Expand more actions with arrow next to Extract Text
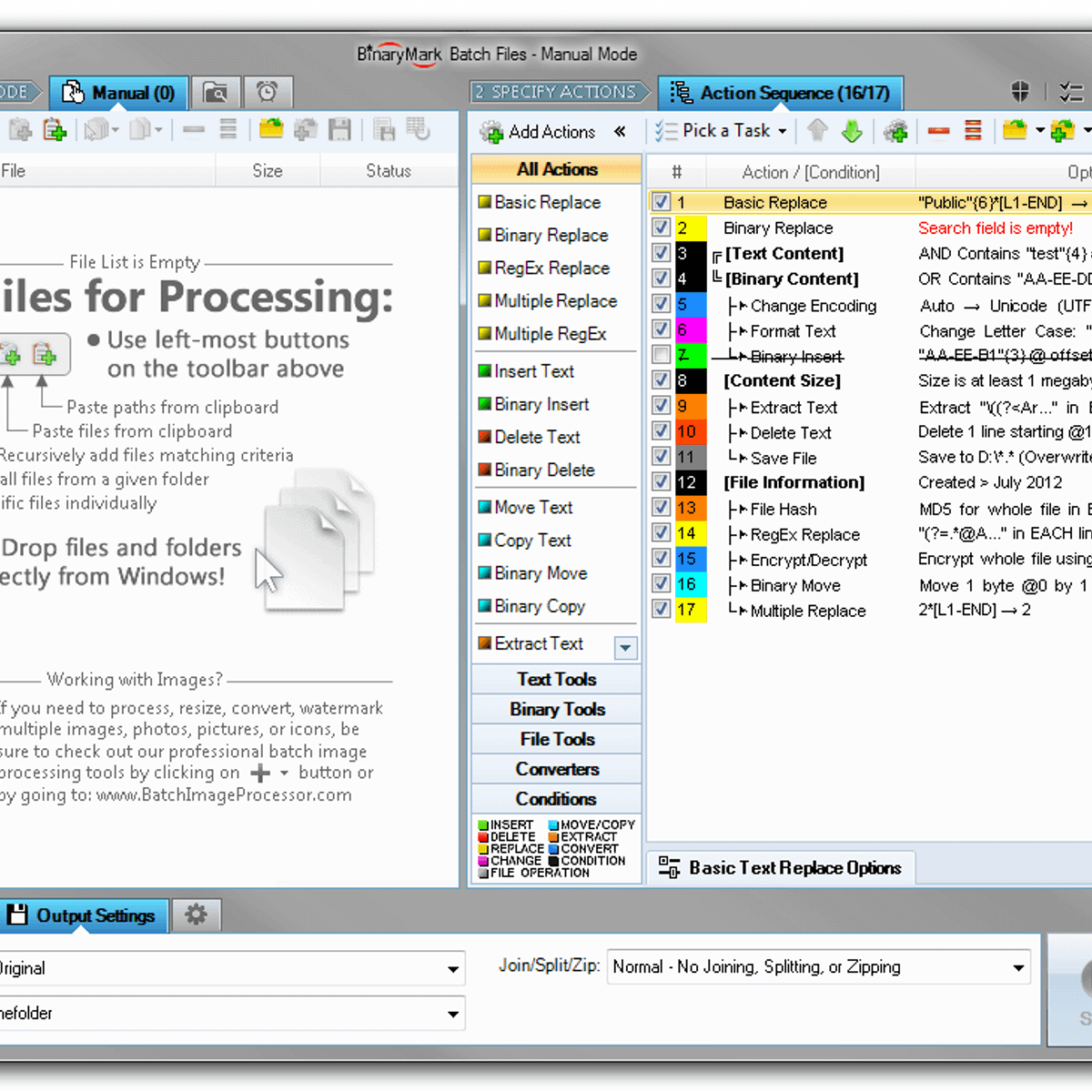The image size is (1092, 1092). (x=625, y=648)
